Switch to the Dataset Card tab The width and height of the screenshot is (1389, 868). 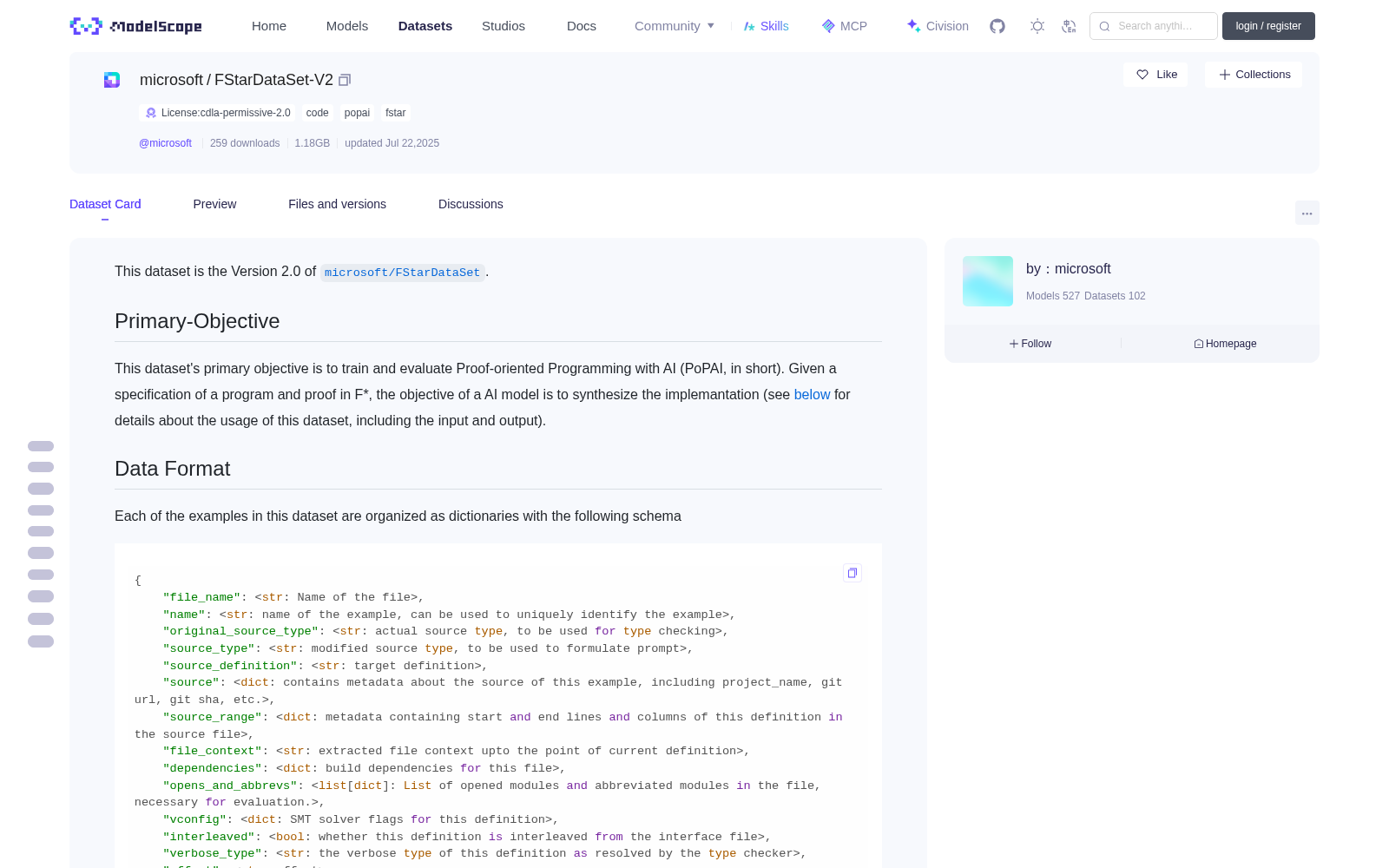105,204
